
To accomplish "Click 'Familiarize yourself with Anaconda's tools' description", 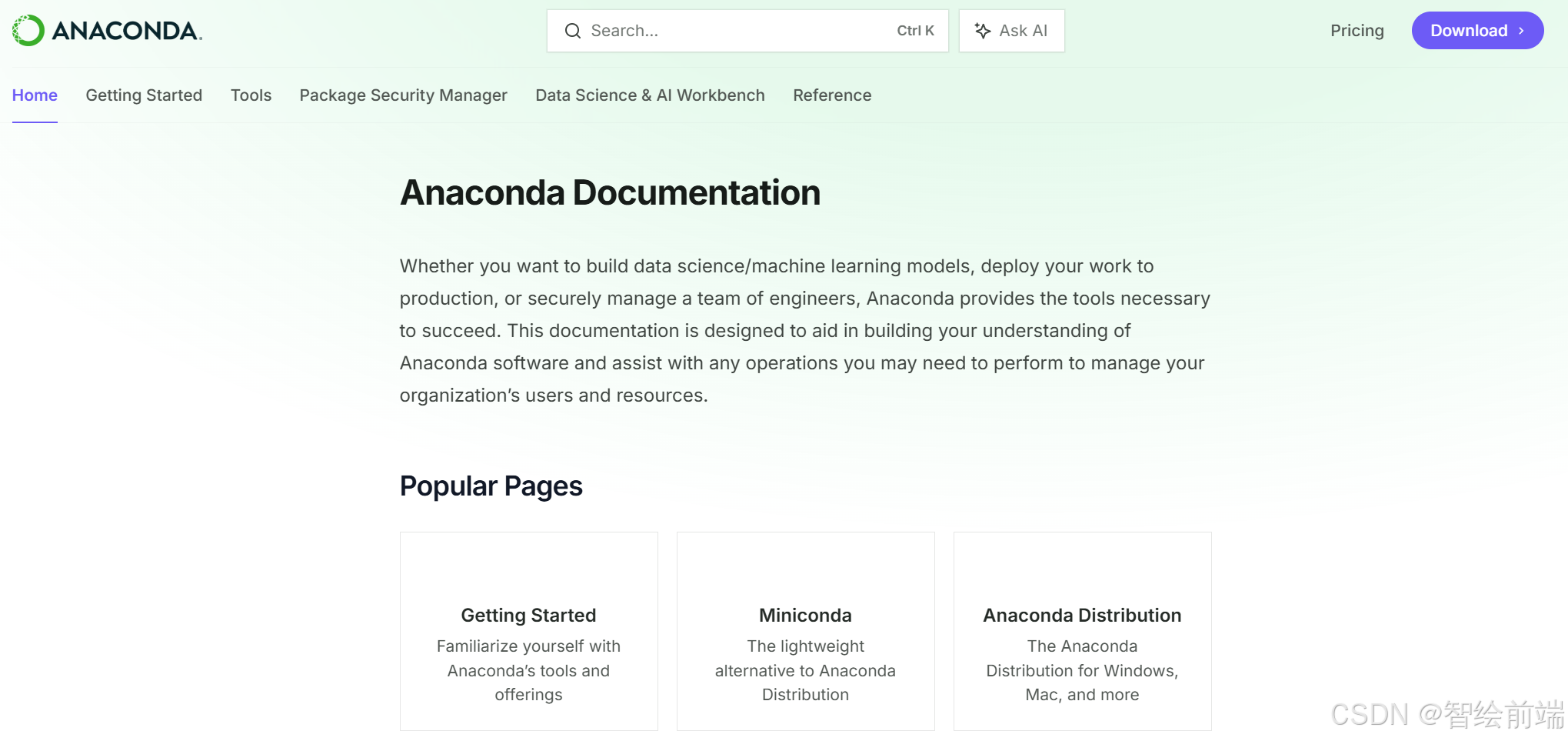I will [529, 670].
